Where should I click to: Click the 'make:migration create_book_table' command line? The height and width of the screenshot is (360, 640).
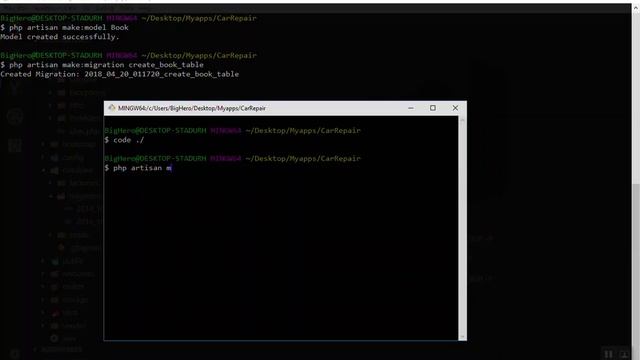(102, 64)
